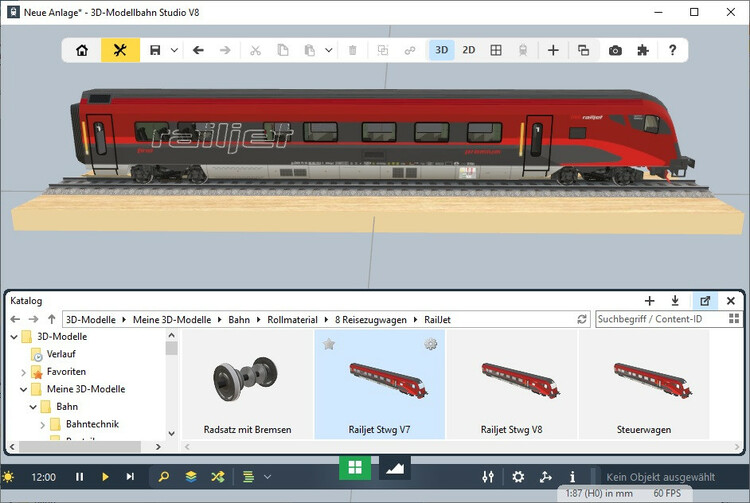Open the terrain landscape tab
Viewport: 750px width, 503px height.
(395, 468)
